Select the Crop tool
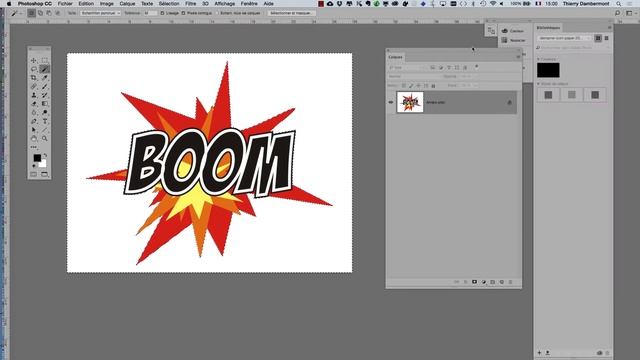Image resolution: width=640 pixels, height=360 pixels. (x=34, y=78)
